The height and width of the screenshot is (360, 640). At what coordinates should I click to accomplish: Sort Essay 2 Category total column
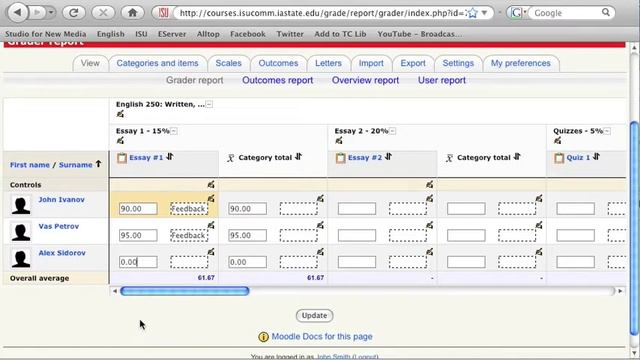click(517, 157)
